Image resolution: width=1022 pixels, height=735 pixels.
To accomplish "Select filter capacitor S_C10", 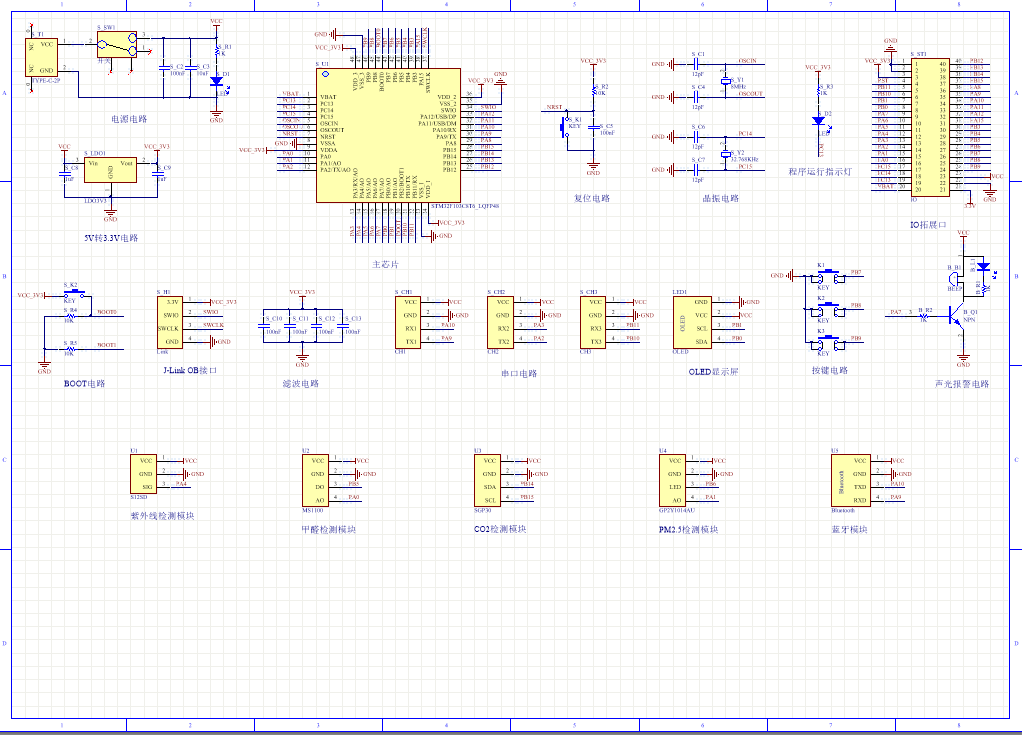I will click(263, 325).
